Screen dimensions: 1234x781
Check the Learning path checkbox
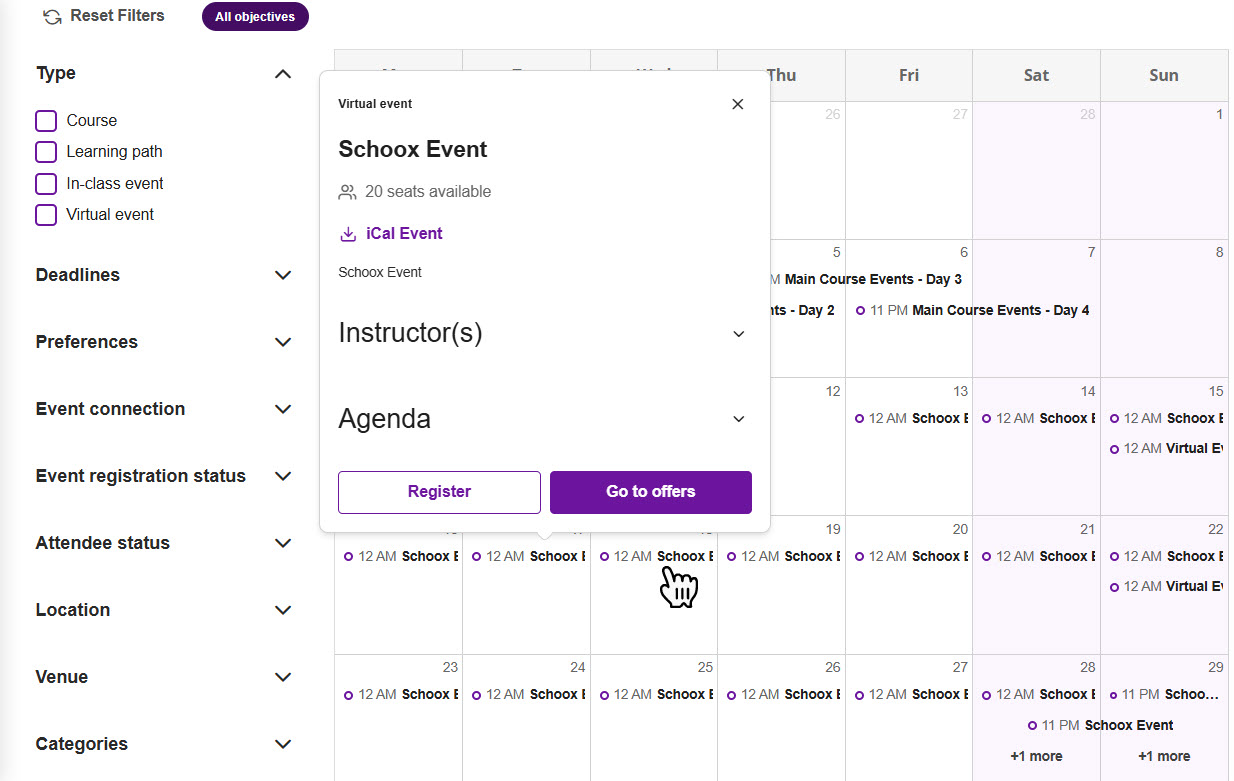[45, 151]
